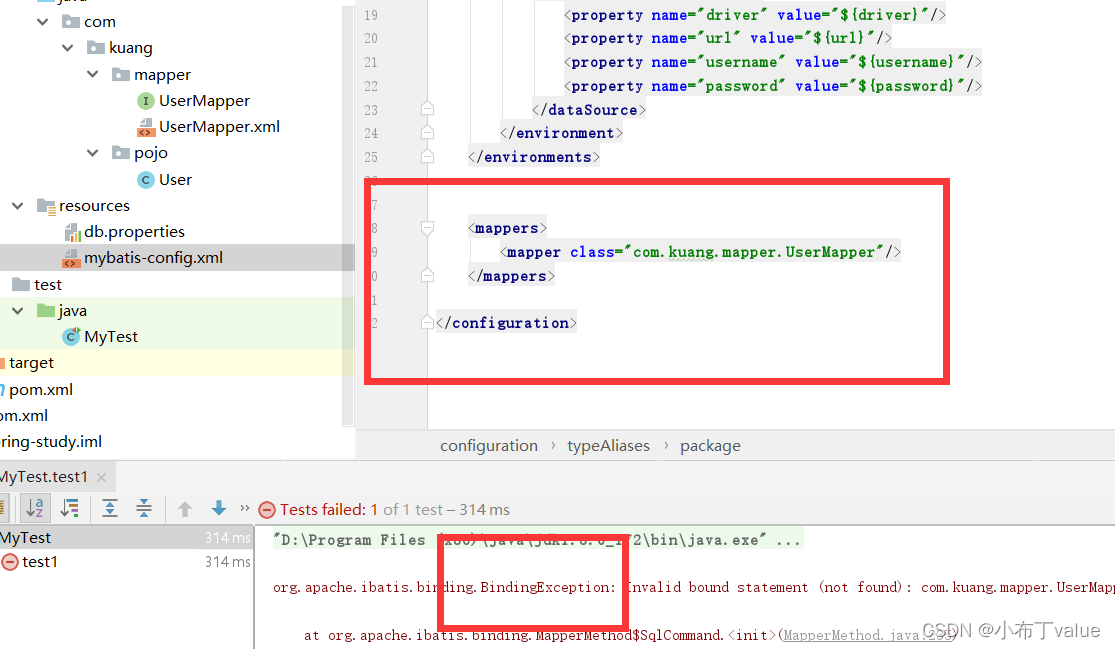The height and width of the screenshot is (649, 1115).
Task: Fold the closing environment tag at line 24
Action: coord(427,133)
